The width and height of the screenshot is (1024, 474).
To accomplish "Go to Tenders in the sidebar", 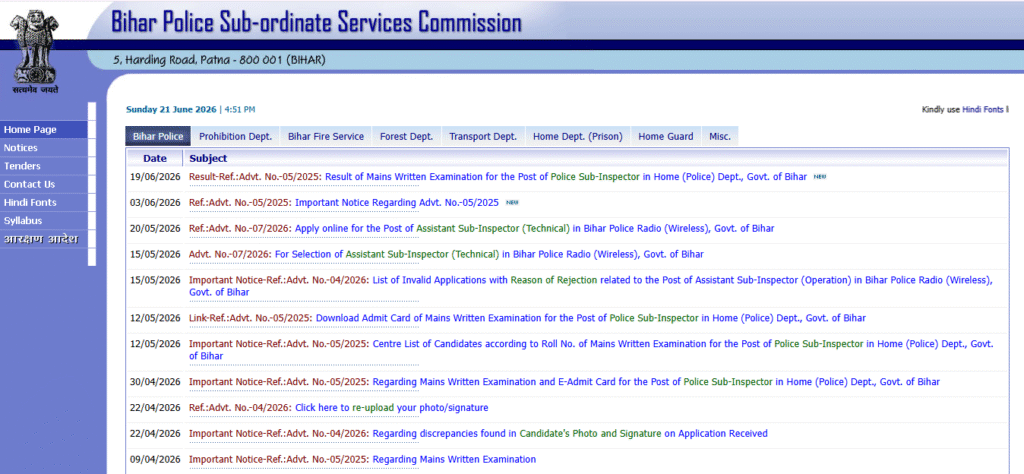I will [x=44, y=166].
